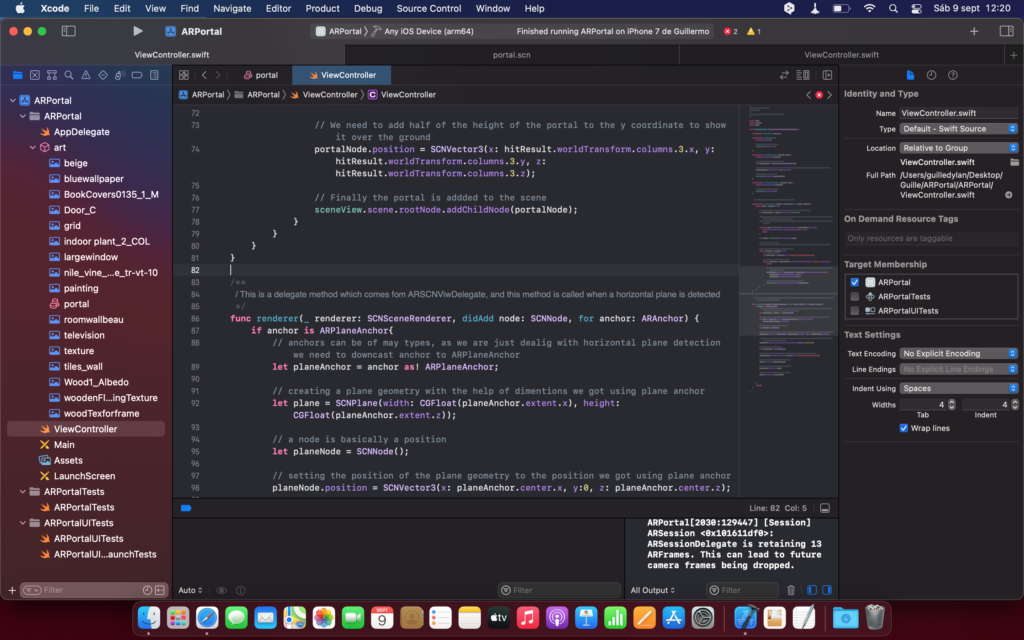This screenshot has height=640, width=1024.
Task: Clear the console with trash button
Action: point(790,590)
